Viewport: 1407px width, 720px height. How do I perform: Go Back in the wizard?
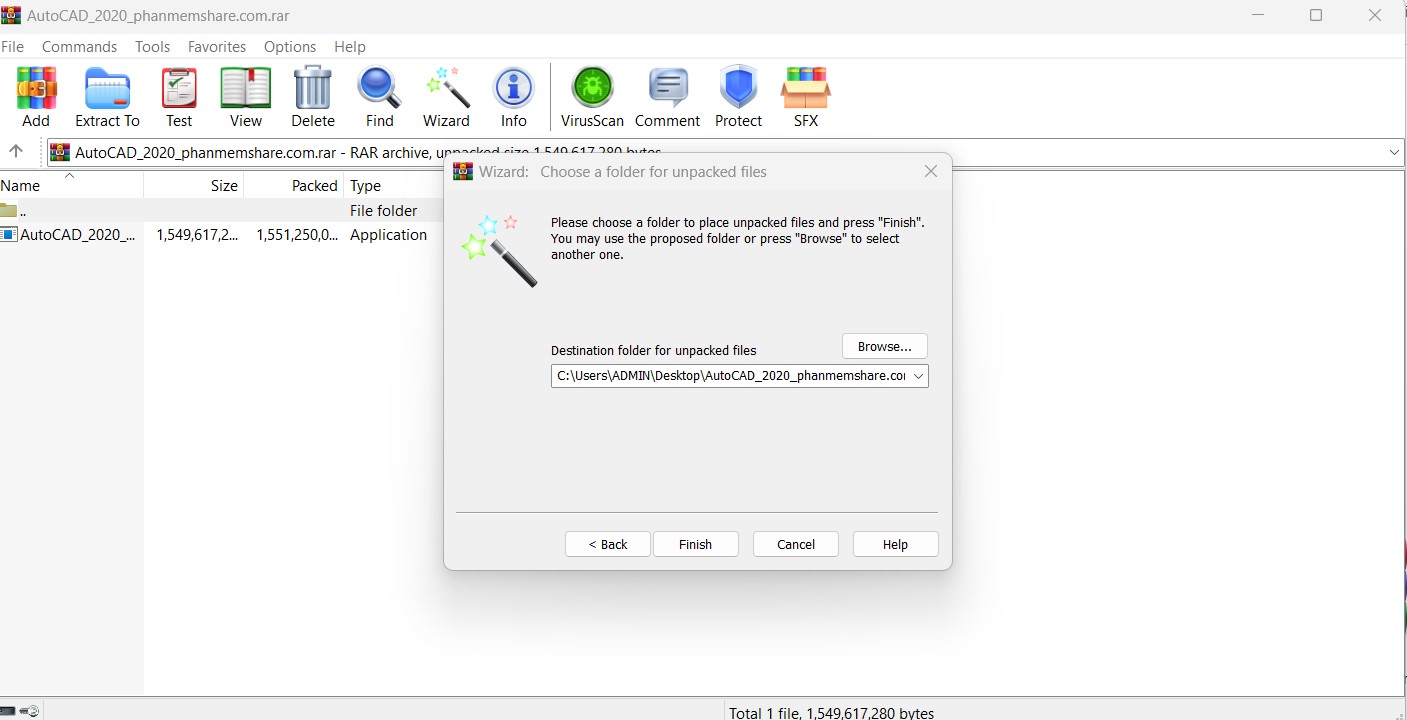pyautogui.click(x=608, y=544)
